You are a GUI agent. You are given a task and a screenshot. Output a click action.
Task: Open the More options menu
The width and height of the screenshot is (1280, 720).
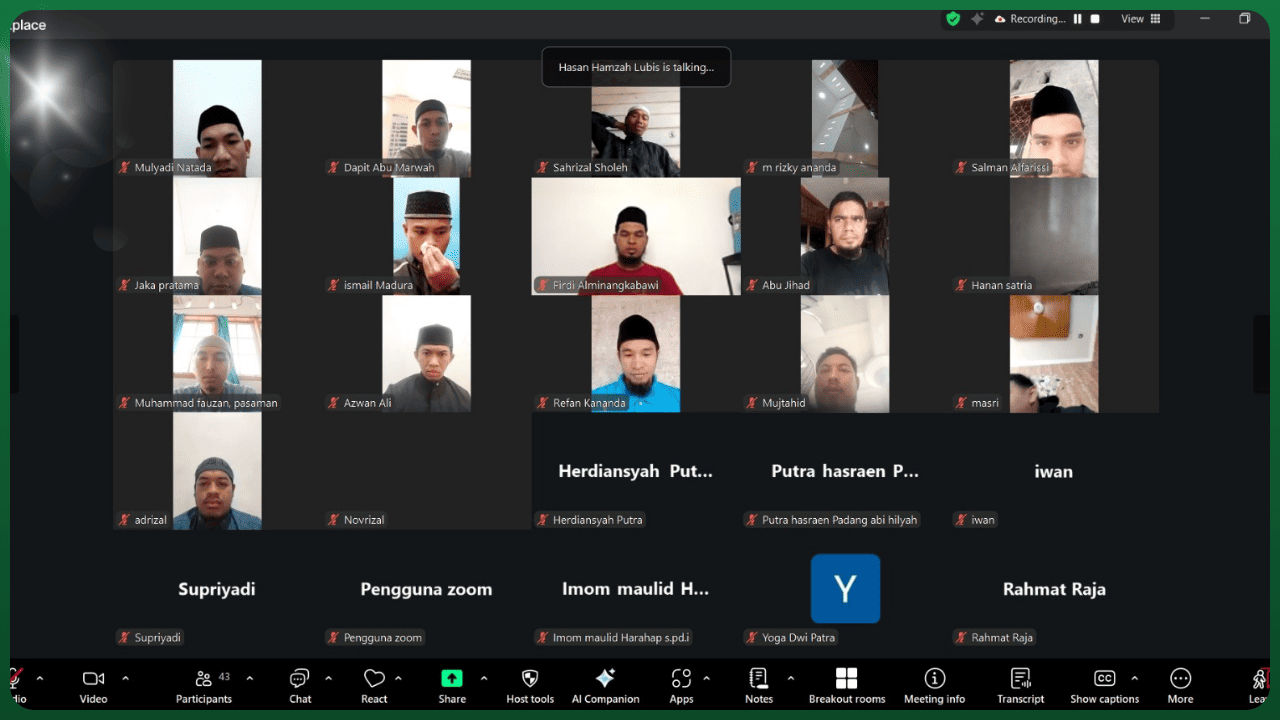(x=1180, y=686)
